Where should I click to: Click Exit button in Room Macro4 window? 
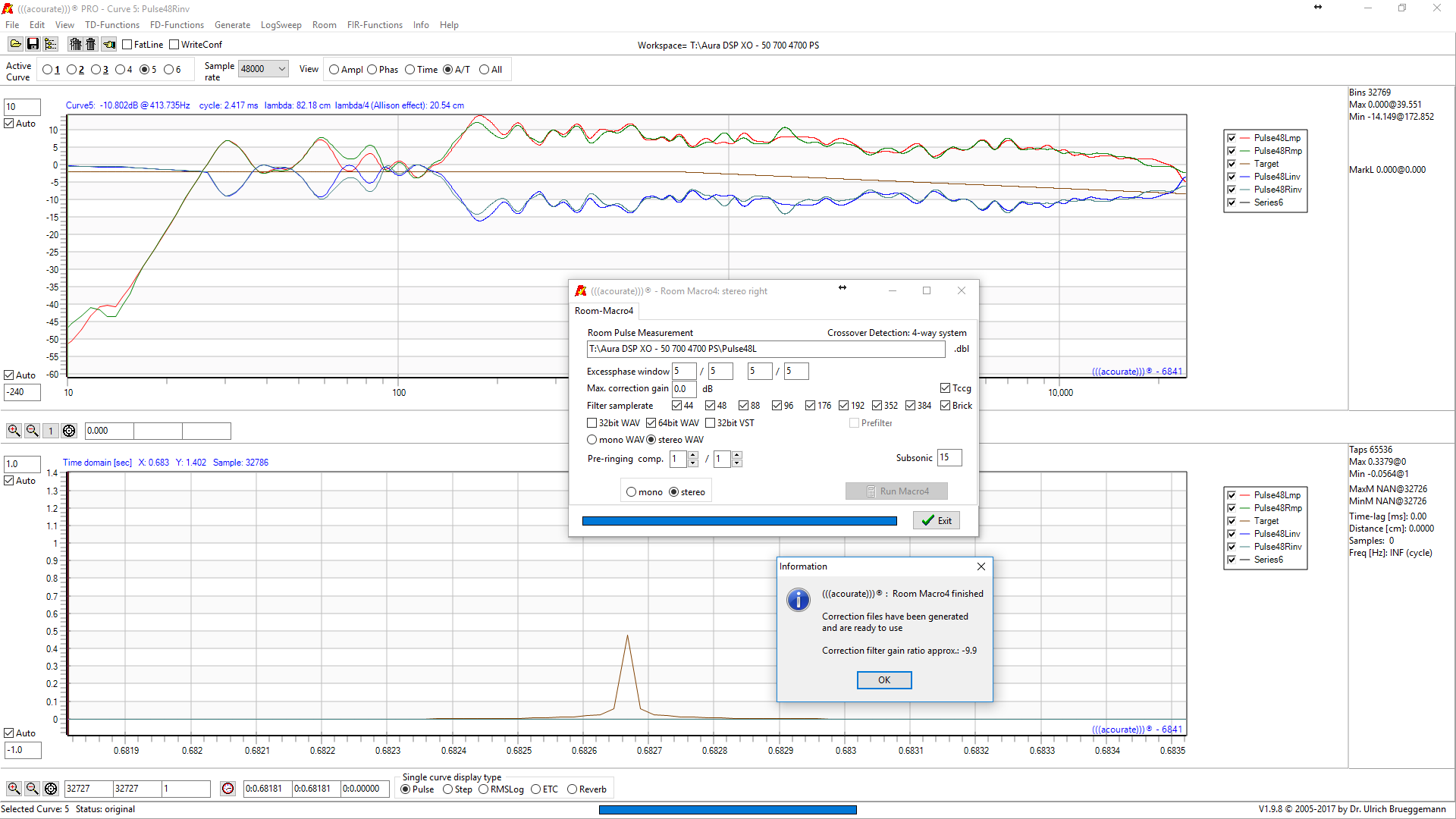pos(937,521)
